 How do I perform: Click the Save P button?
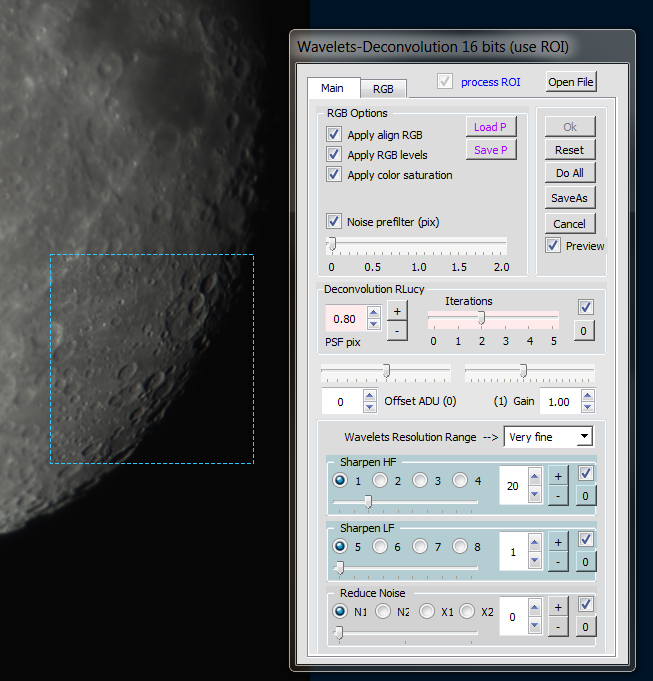(491, 150)
